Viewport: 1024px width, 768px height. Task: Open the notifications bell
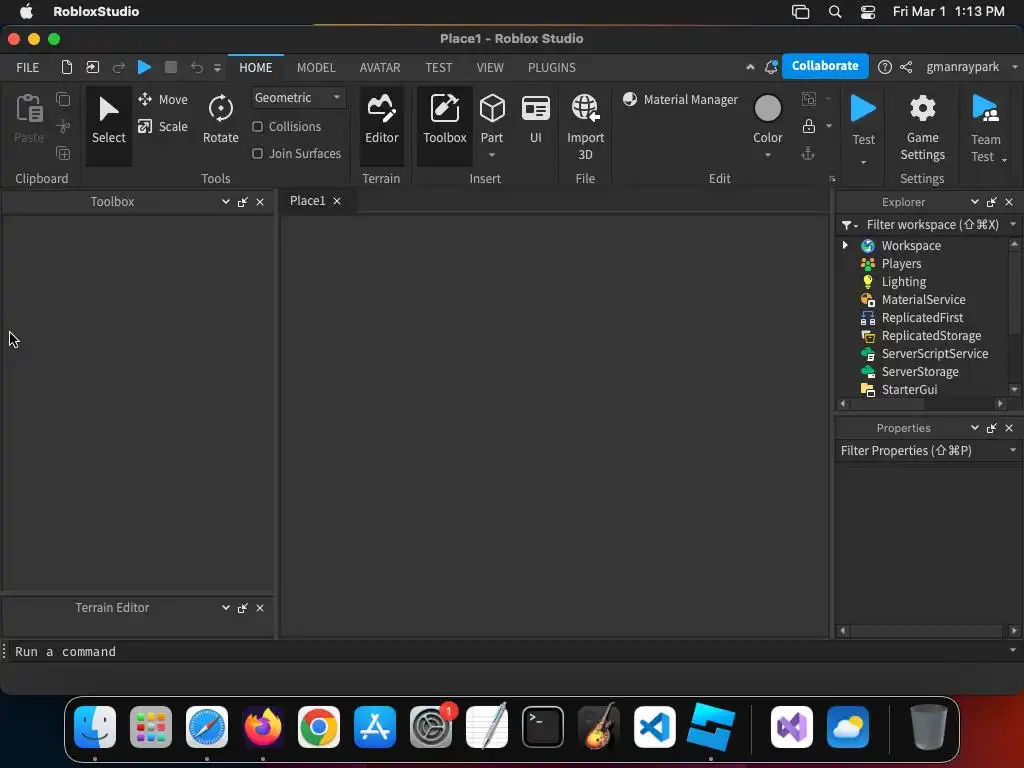click(771, 67)
